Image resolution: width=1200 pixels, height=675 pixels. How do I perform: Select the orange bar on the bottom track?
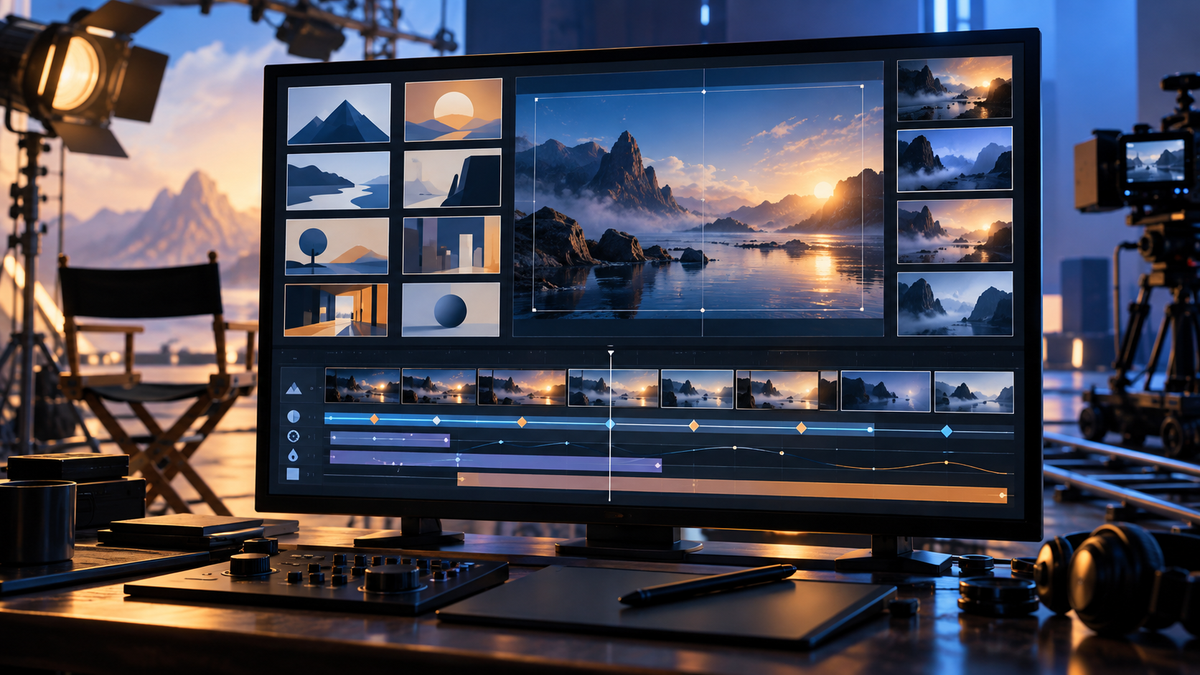coord(732,486)
